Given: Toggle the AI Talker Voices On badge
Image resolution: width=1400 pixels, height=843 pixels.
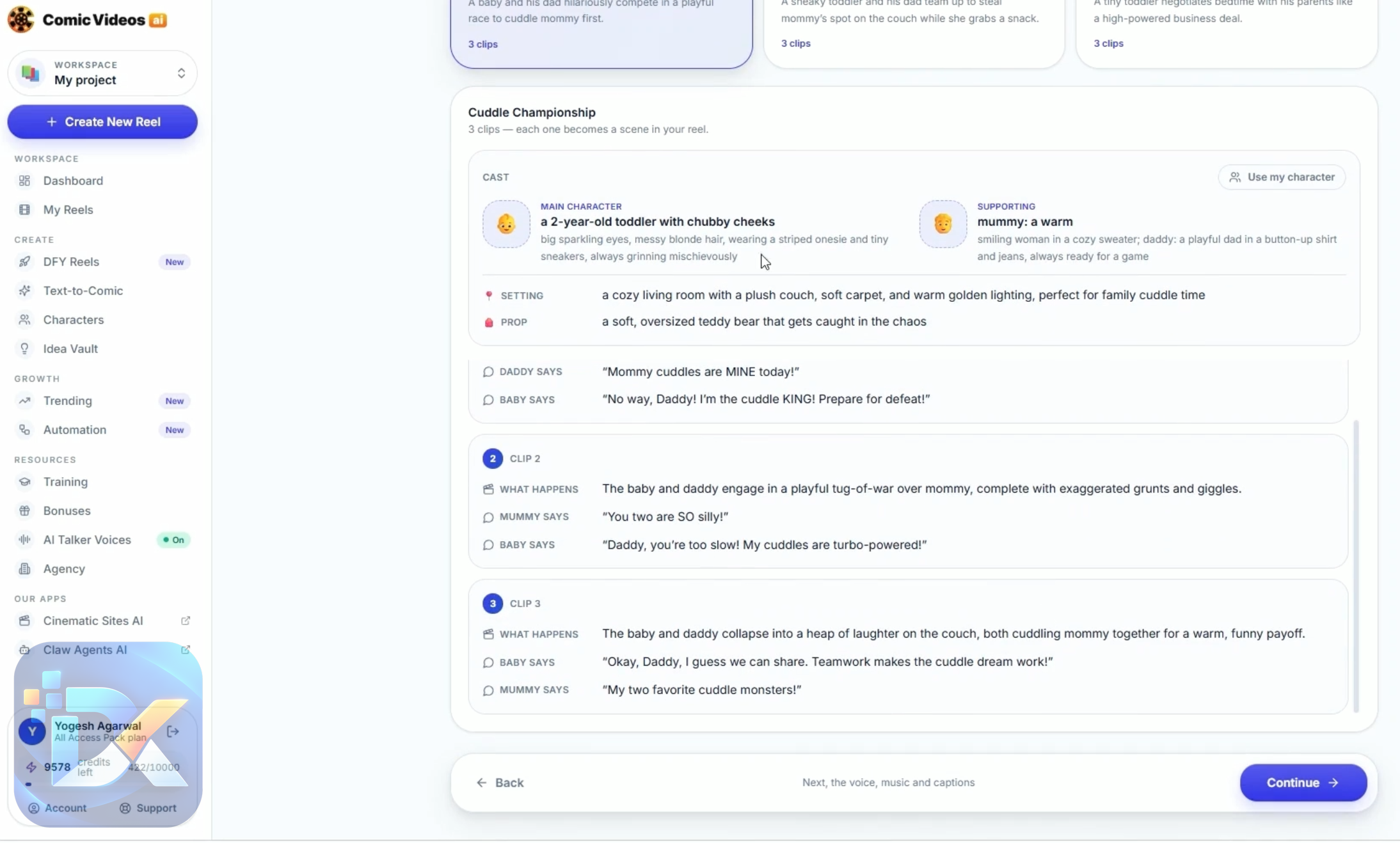Looking at the screenshot, I should click(173, 540).
